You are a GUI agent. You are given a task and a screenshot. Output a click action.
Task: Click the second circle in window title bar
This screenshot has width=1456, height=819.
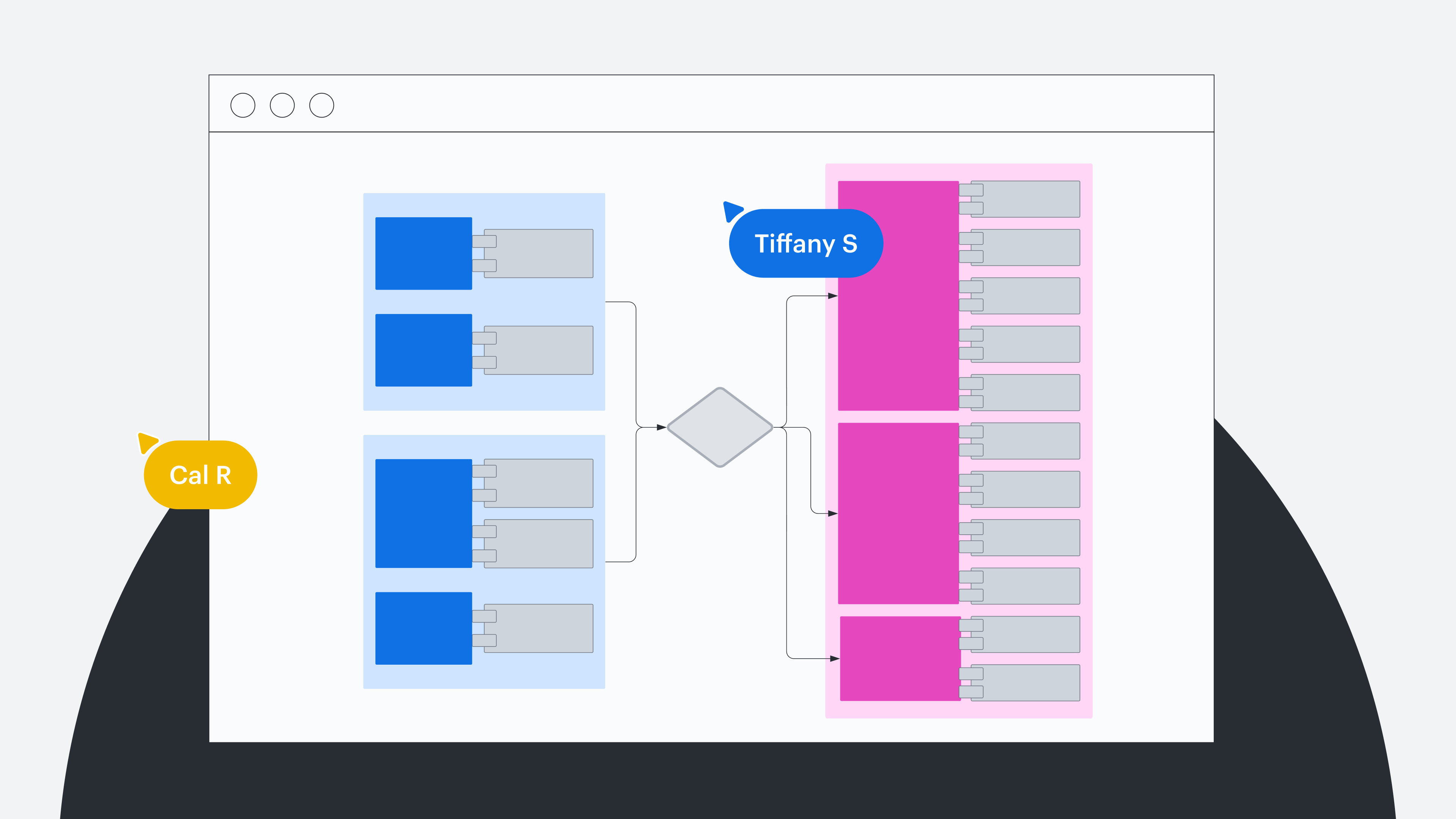pos(282,105)
